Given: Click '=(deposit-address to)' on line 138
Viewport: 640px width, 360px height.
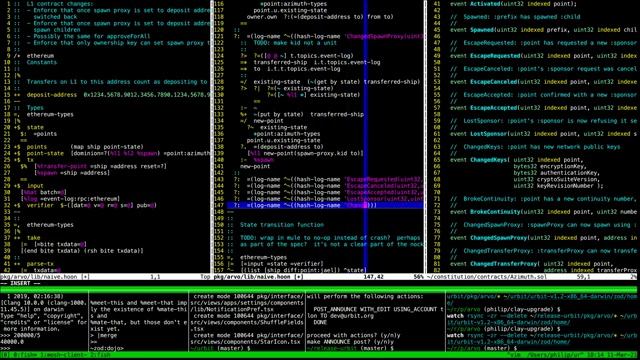Looking at the screenshot, I should point(288,147).
